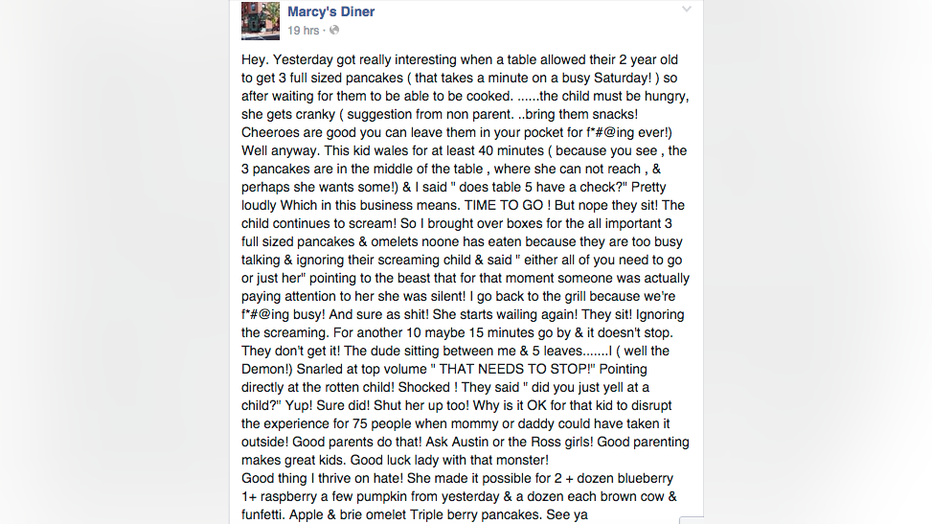Click the word "Demon!)" in the post

267,369
